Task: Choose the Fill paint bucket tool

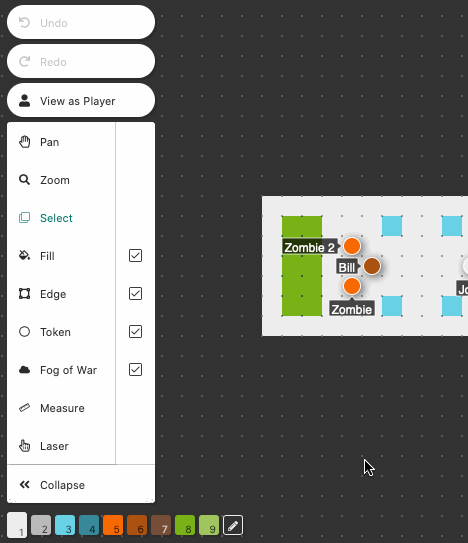Action: coord(61,256)
